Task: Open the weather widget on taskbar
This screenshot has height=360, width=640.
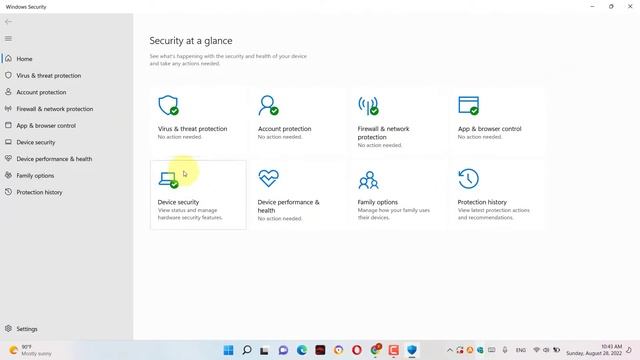Action: coord(31,350)
